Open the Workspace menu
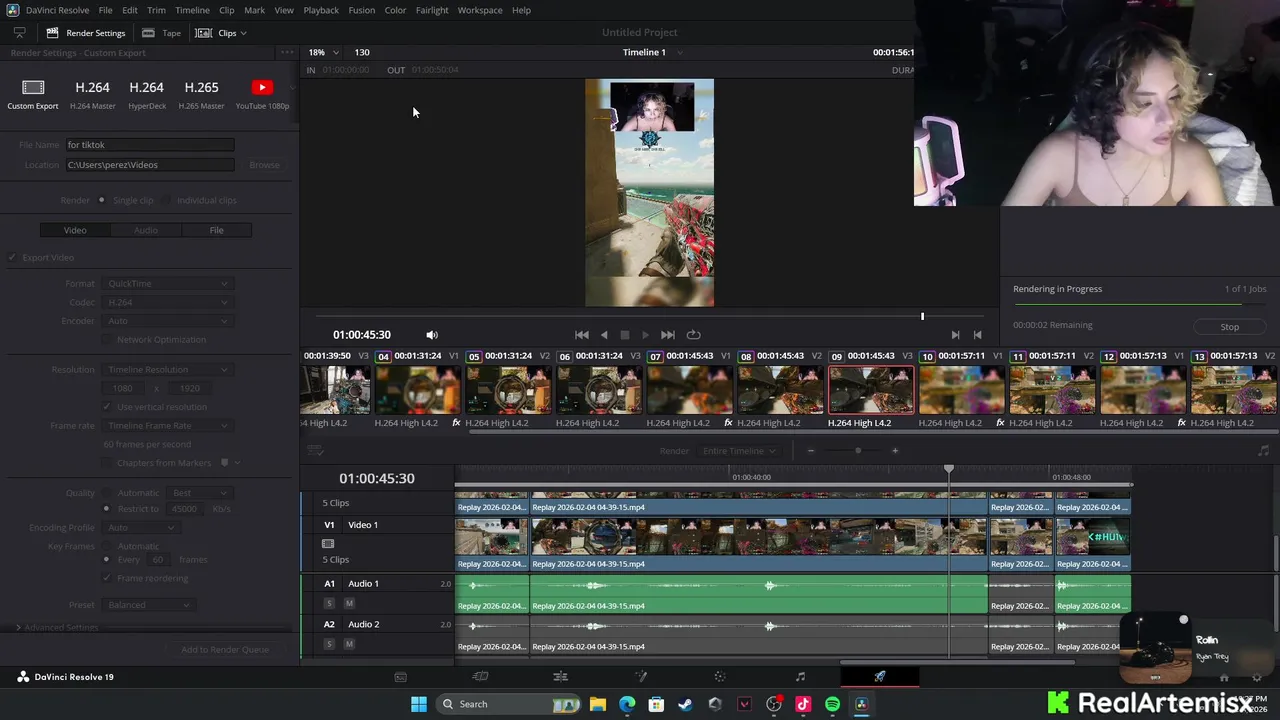This screenshot has width=1280, height=720. (x=480, y=10)
